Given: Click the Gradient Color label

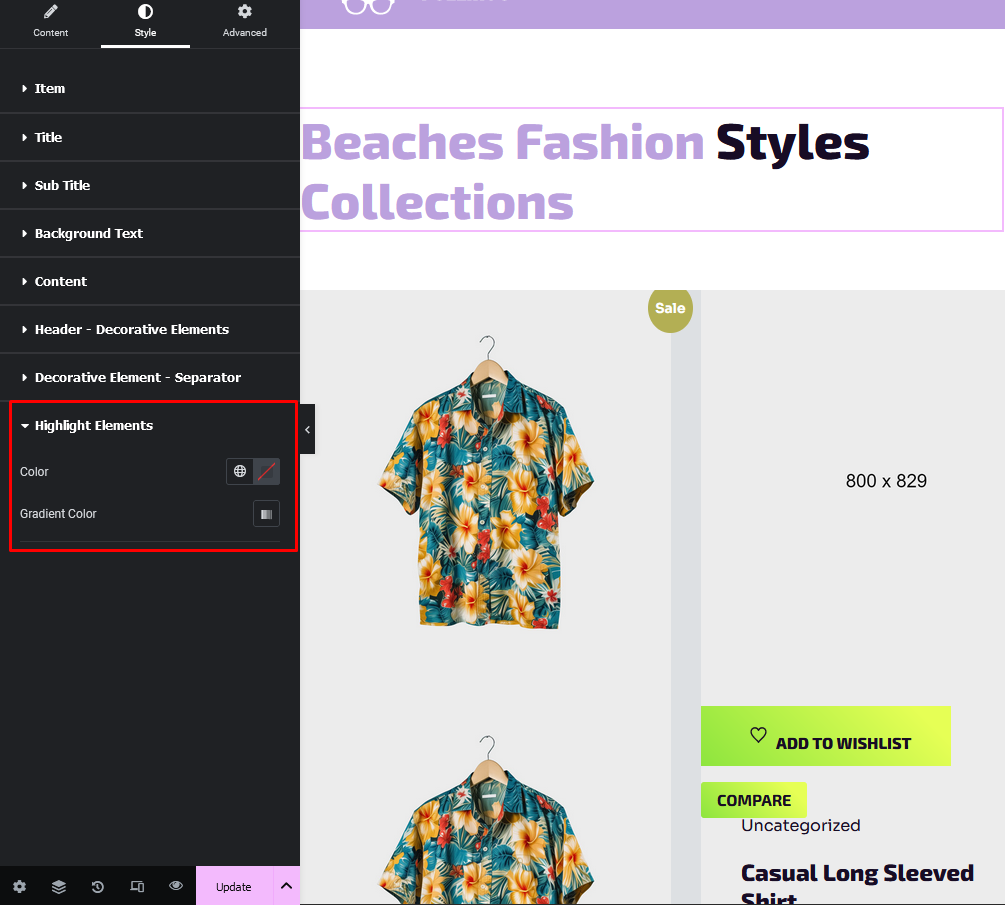Looking at the screenshot, I should [x=58, y=514].
